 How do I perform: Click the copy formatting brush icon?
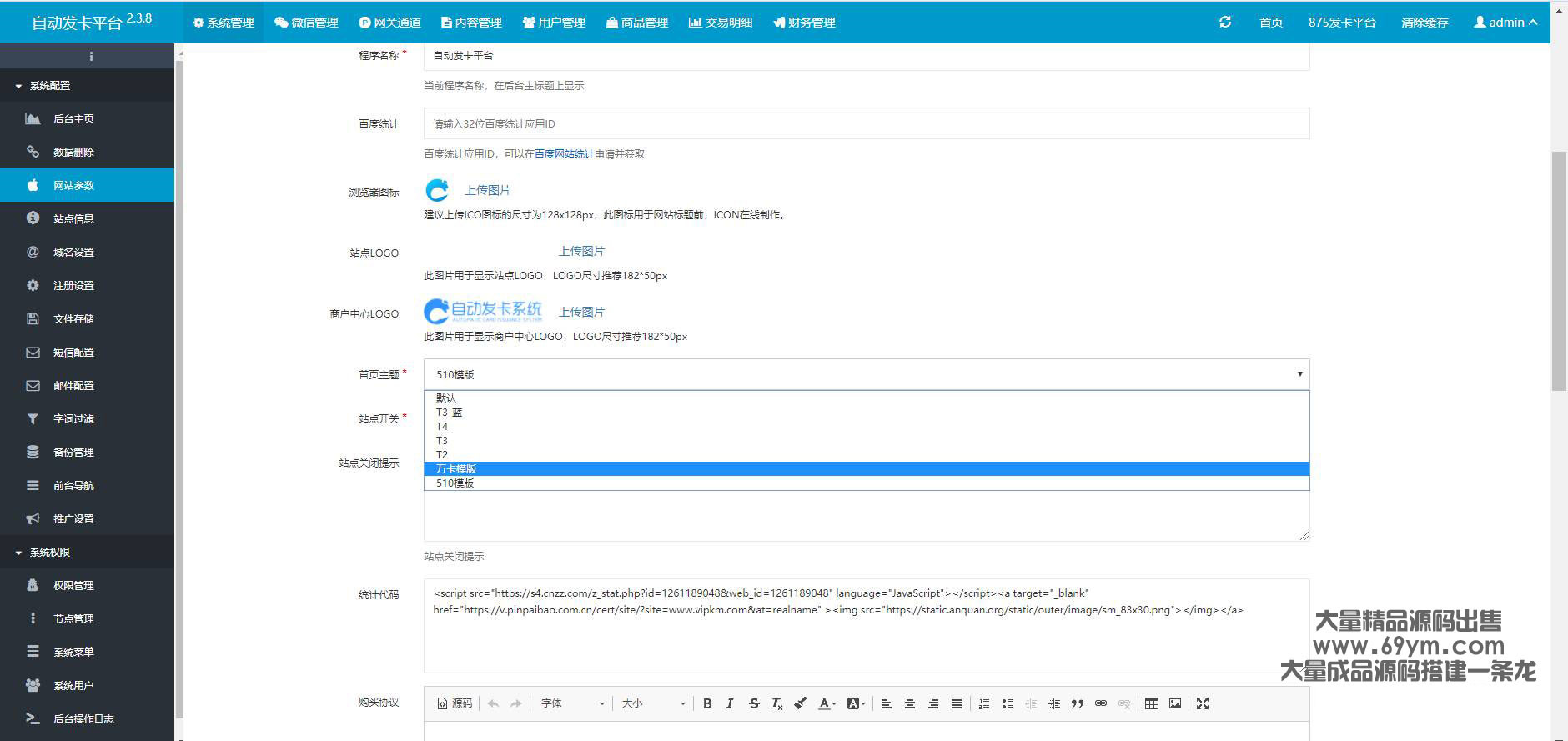(800, 703)
